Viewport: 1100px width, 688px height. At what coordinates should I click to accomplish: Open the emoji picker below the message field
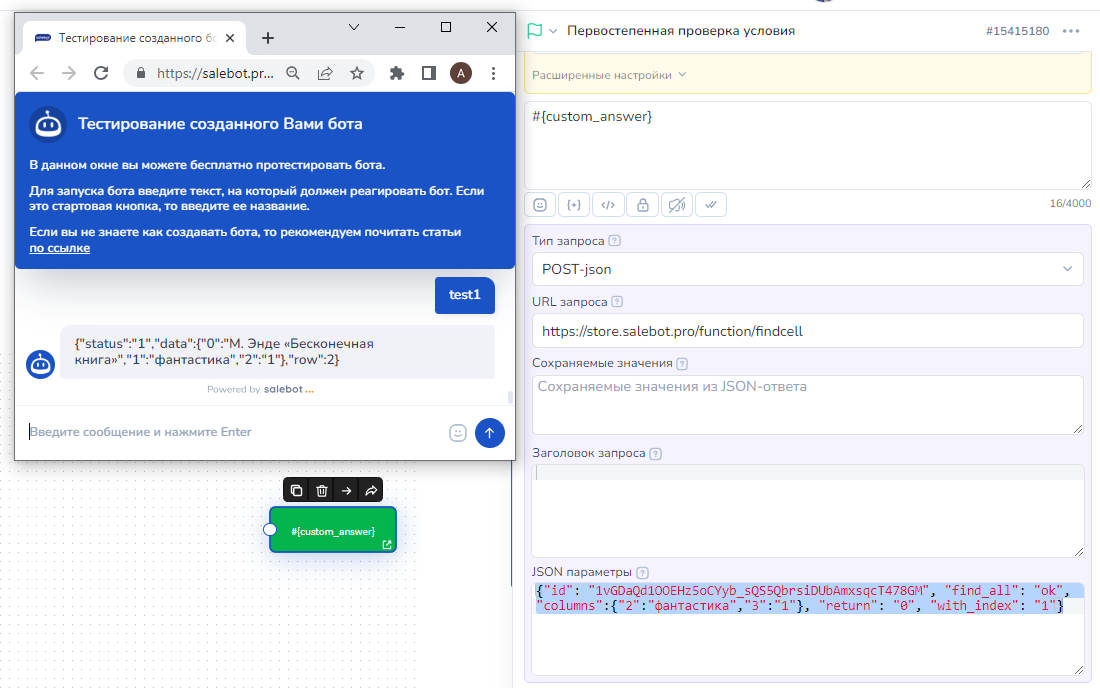[540, 205]
